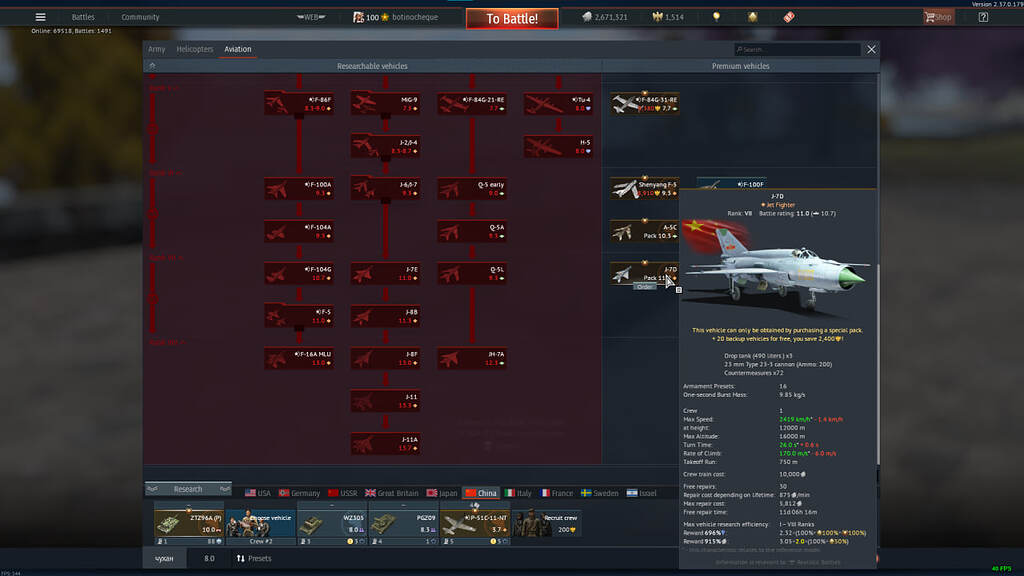1024x576 pixels.
Task: Switch to the Helicopters tab
Action: [194, 49]
